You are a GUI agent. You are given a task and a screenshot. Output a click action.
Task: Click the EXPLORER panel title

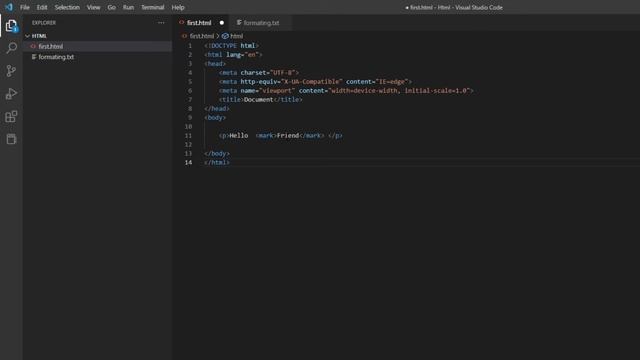(44, 23)
